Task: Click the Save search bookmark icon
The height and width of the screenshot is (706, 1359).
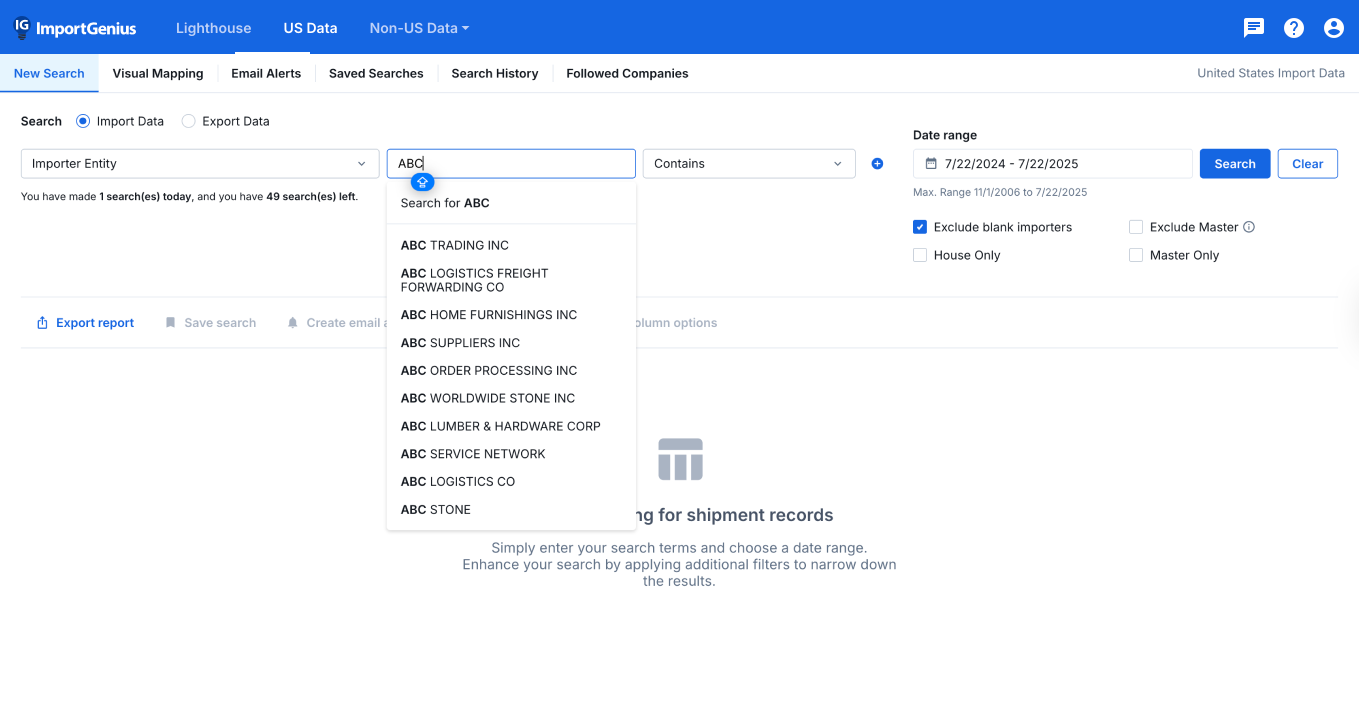Action: tap(170, 322)
